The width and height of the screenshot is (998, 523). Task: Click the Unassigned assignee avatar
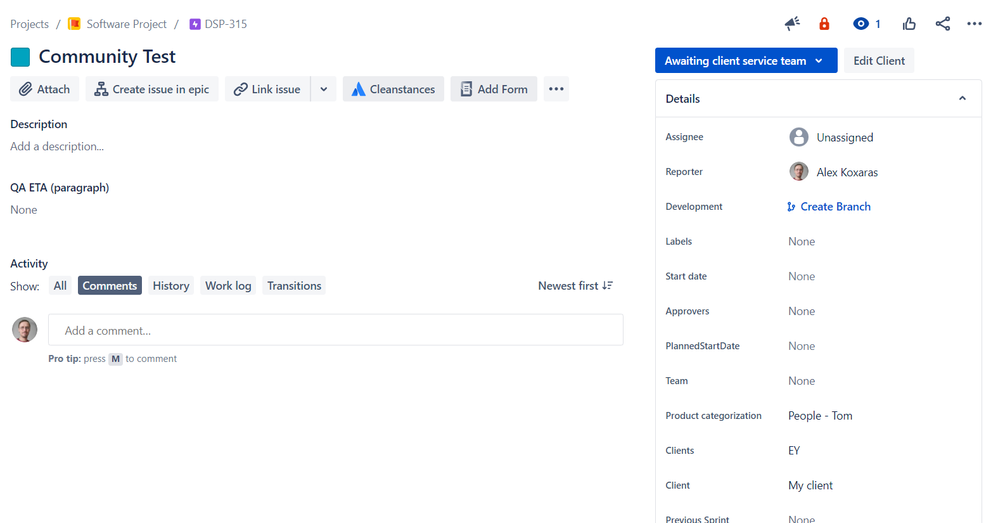click(799, 137)
